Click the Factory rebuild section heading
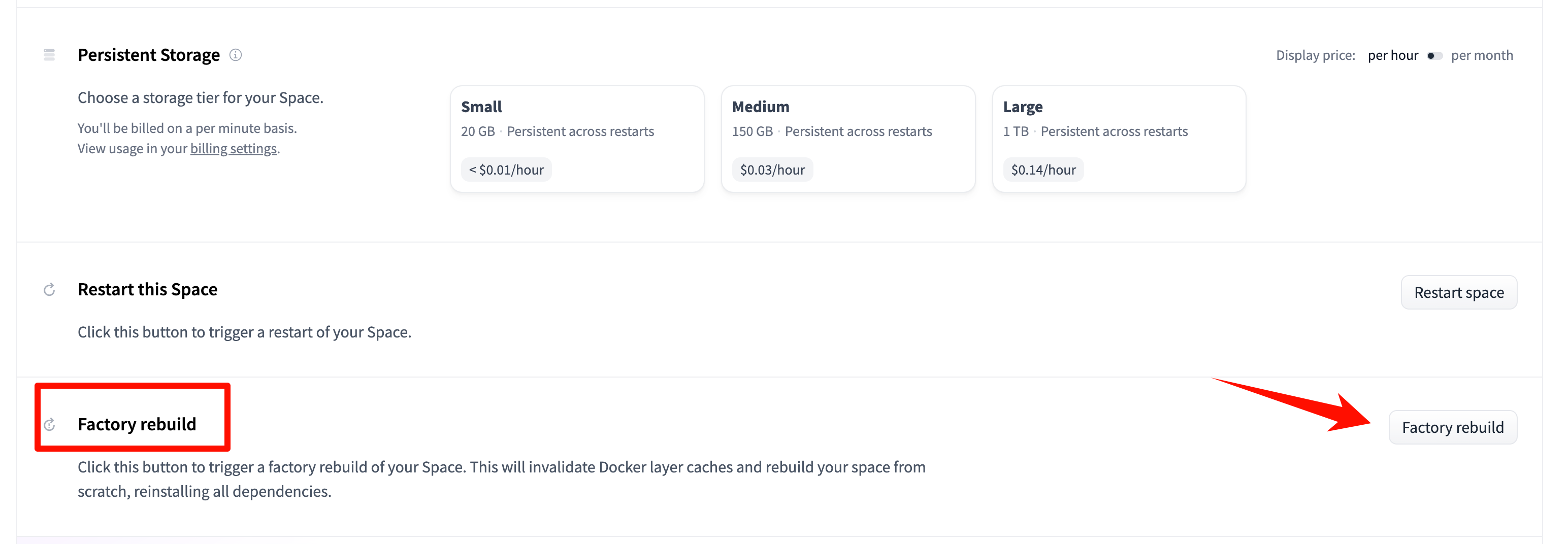 (137, 424)
